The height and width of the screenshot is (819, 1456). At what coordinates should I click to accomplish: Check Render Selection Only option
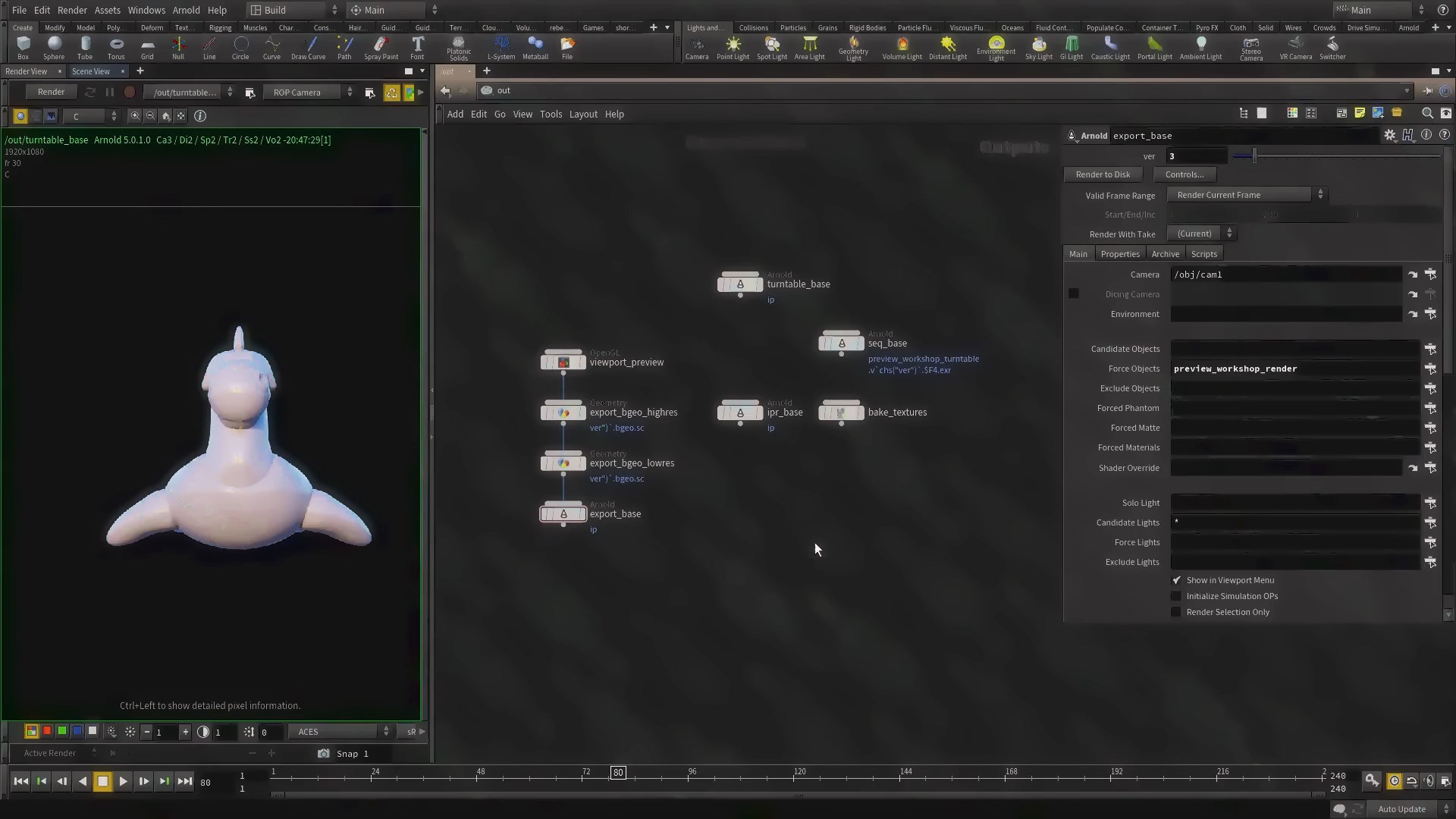pyautogui.click(x=1177, y=612)
